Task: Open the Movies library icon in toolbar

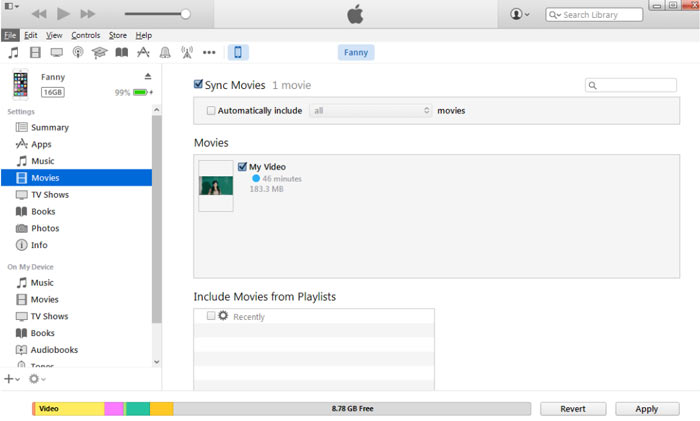Action: click(x=35, y=53)
